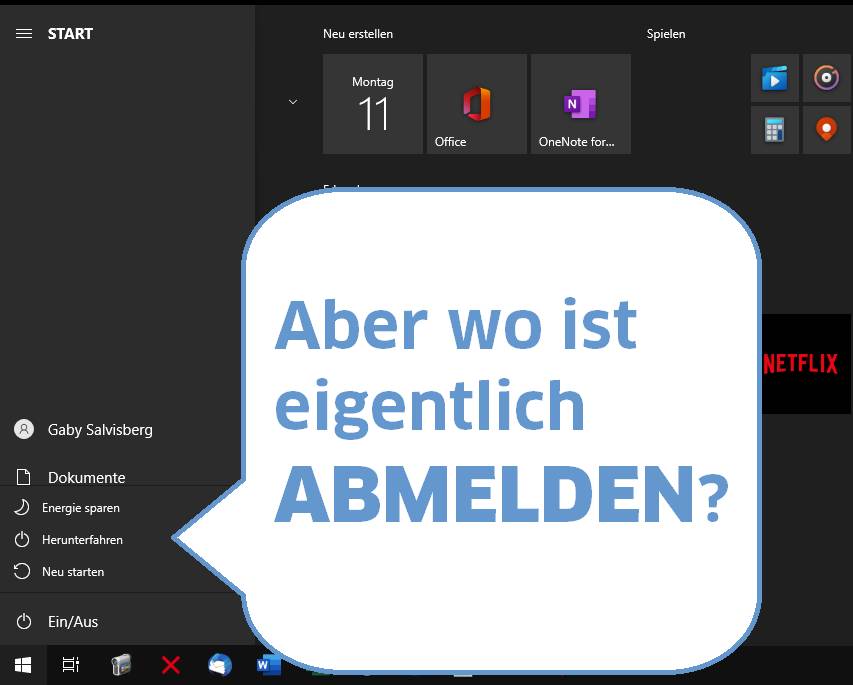Click the document icon next to Dokumente

click(23, 477)
